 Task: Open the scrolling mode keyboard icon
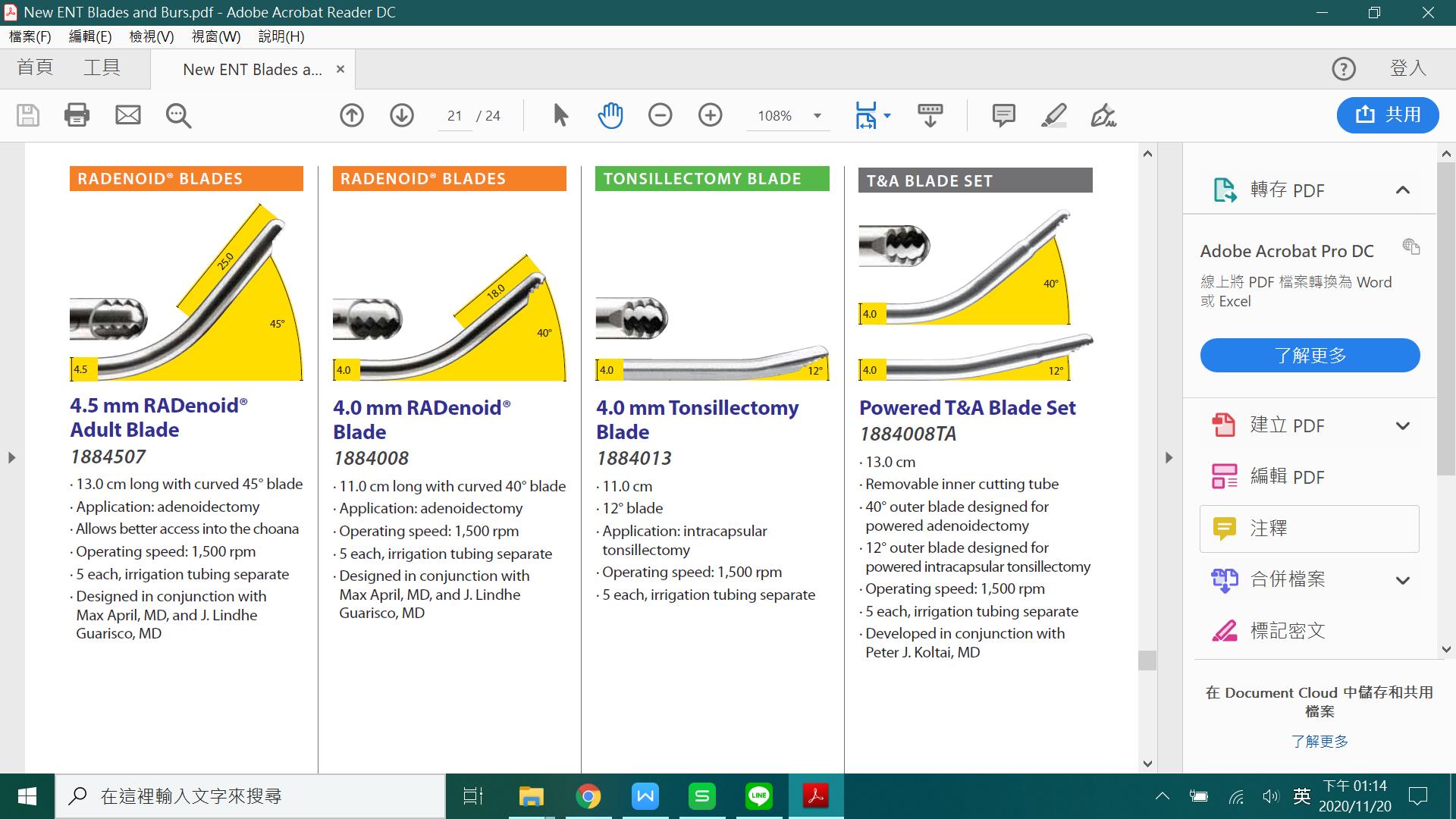930,115
